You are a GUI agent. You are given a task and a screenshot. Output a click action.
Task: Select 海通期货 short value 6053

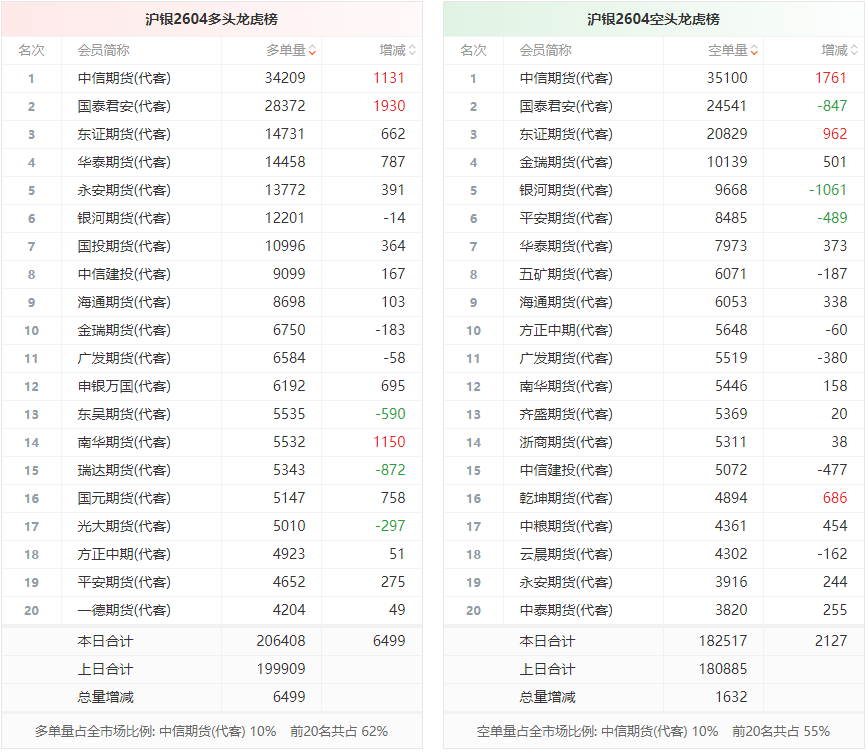[x=731, y=302]
